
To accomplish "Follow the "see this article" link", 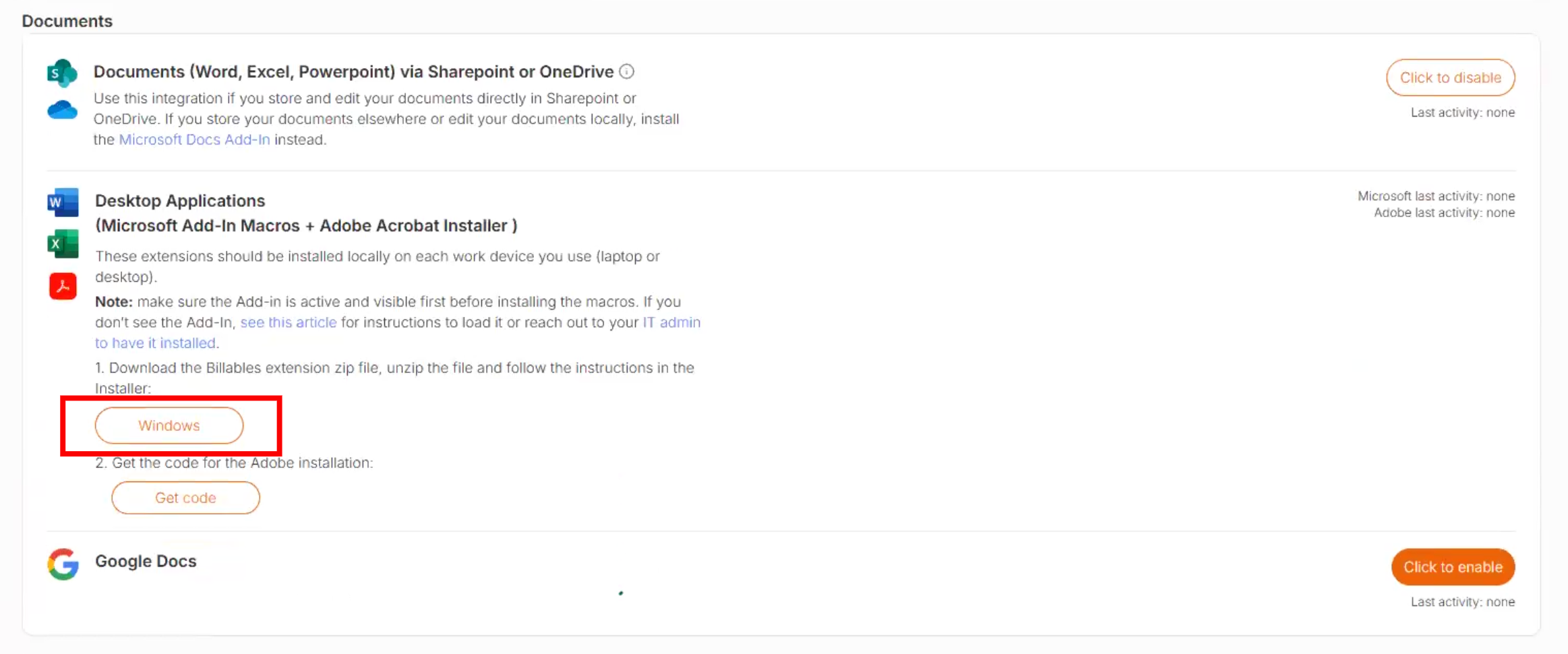I will coord(288,322).
